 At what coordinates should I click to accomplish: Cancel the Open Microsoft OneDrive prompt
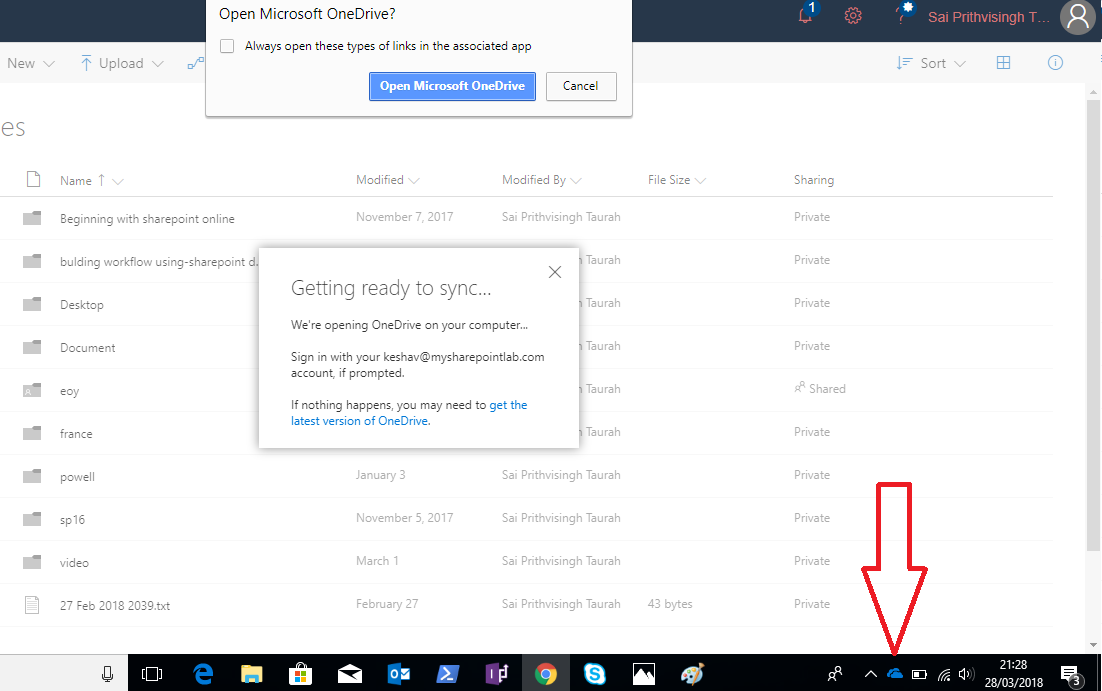coord(581,86)
